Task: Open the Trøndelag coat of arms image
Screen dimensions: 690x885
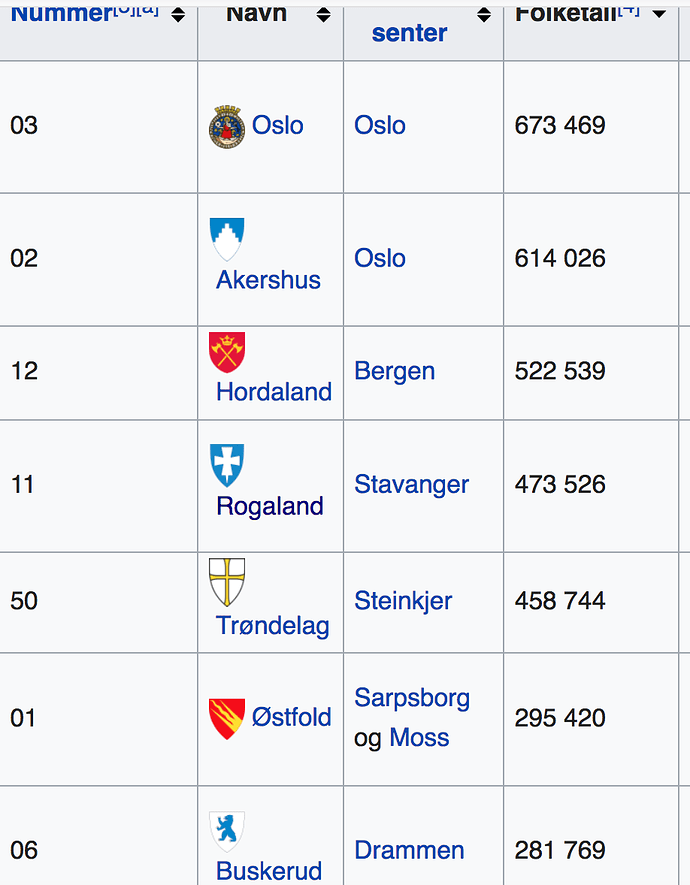Action: point(227,582)
